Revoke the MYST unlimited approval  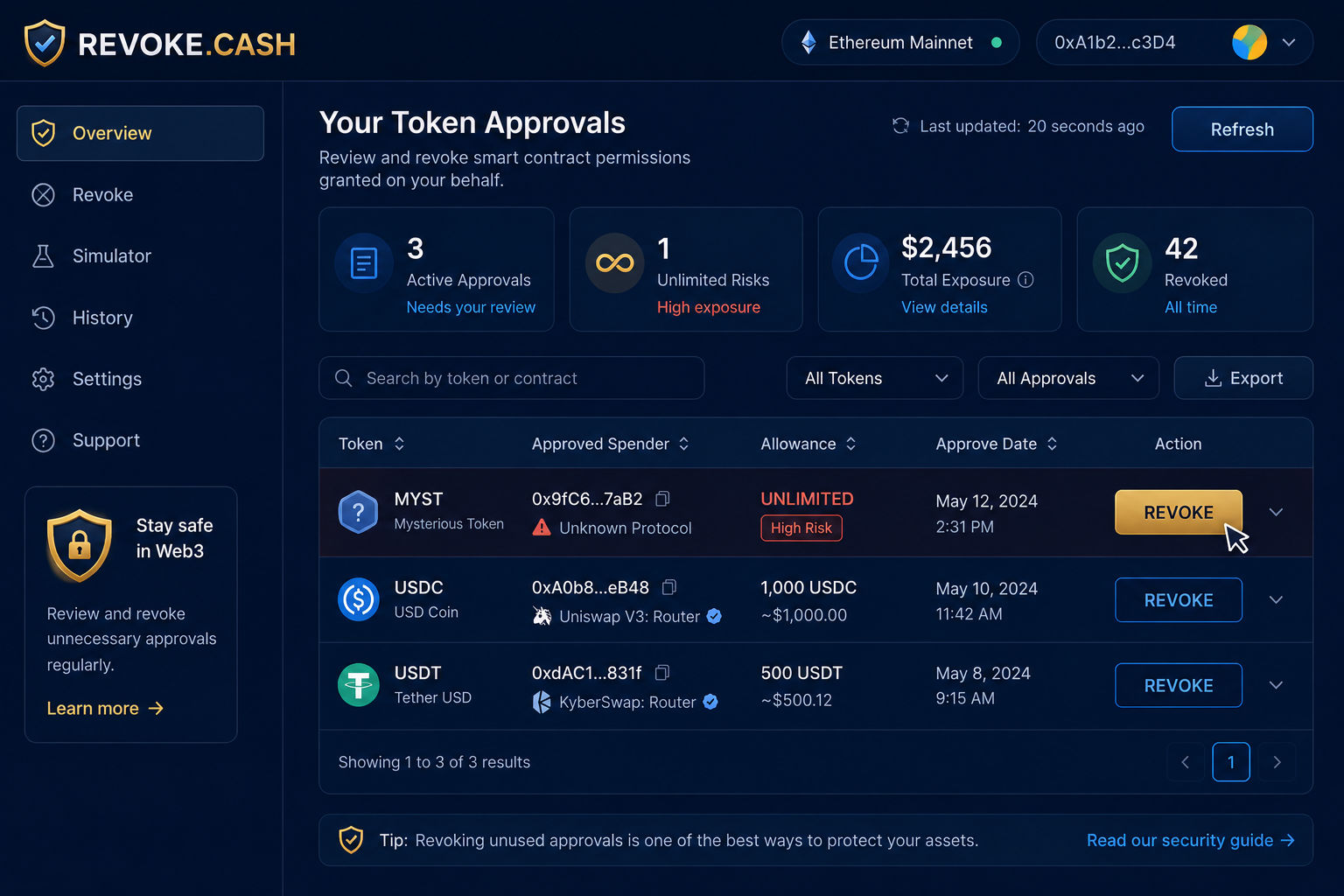(x=1178, y=512)
